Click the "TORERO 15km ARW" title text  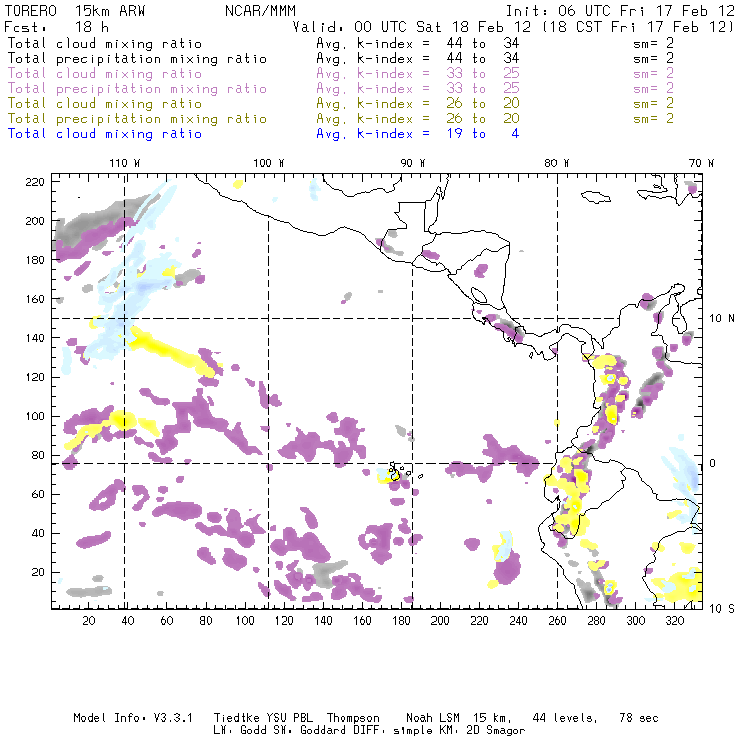(75, 11)
